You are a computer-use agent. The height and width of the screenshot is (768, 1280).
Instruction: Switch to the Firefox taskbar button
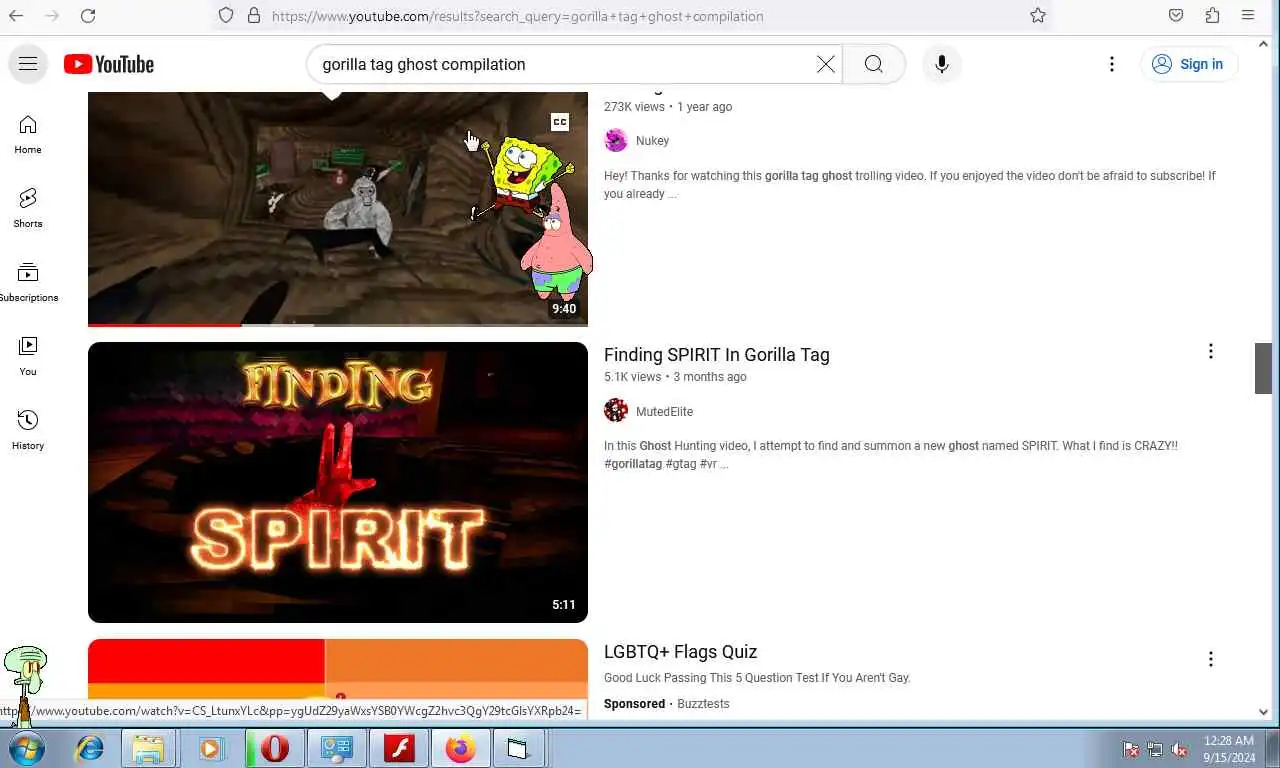(461, 748)
